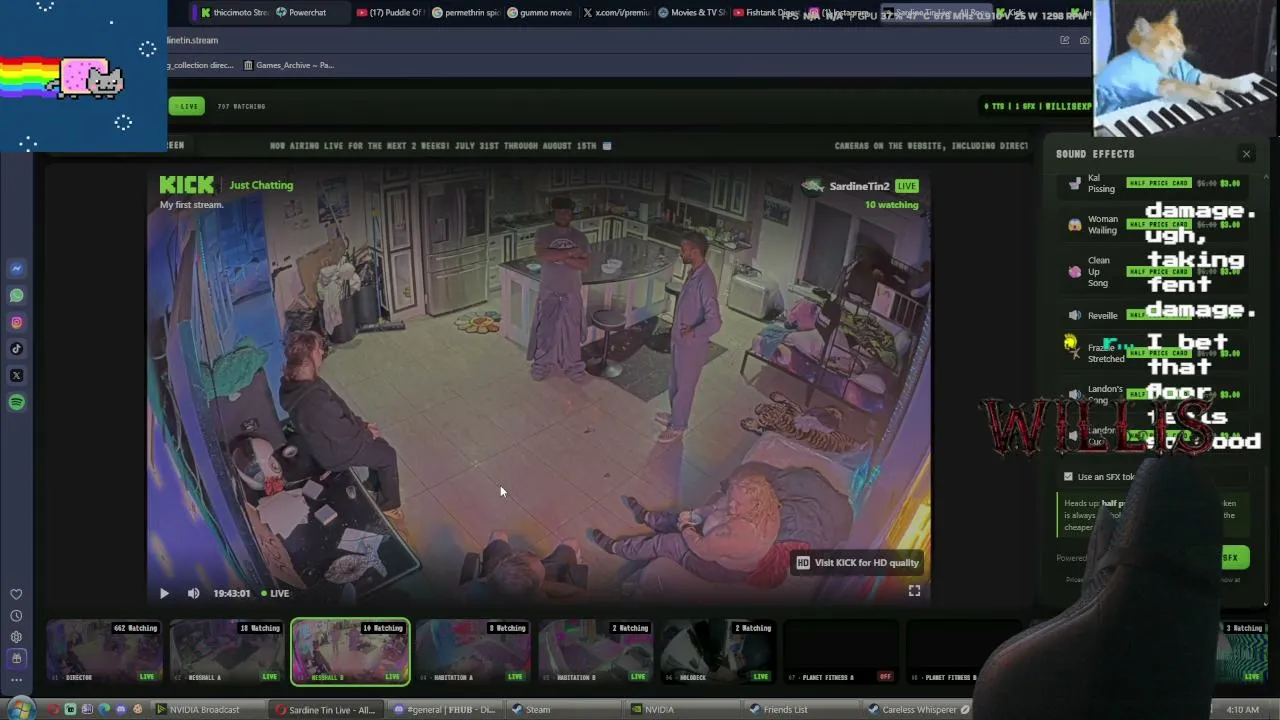The width and height of the screenshot is (1280, 720).
Task: Open the Director camera thumbnail
Action: (104, 652)
